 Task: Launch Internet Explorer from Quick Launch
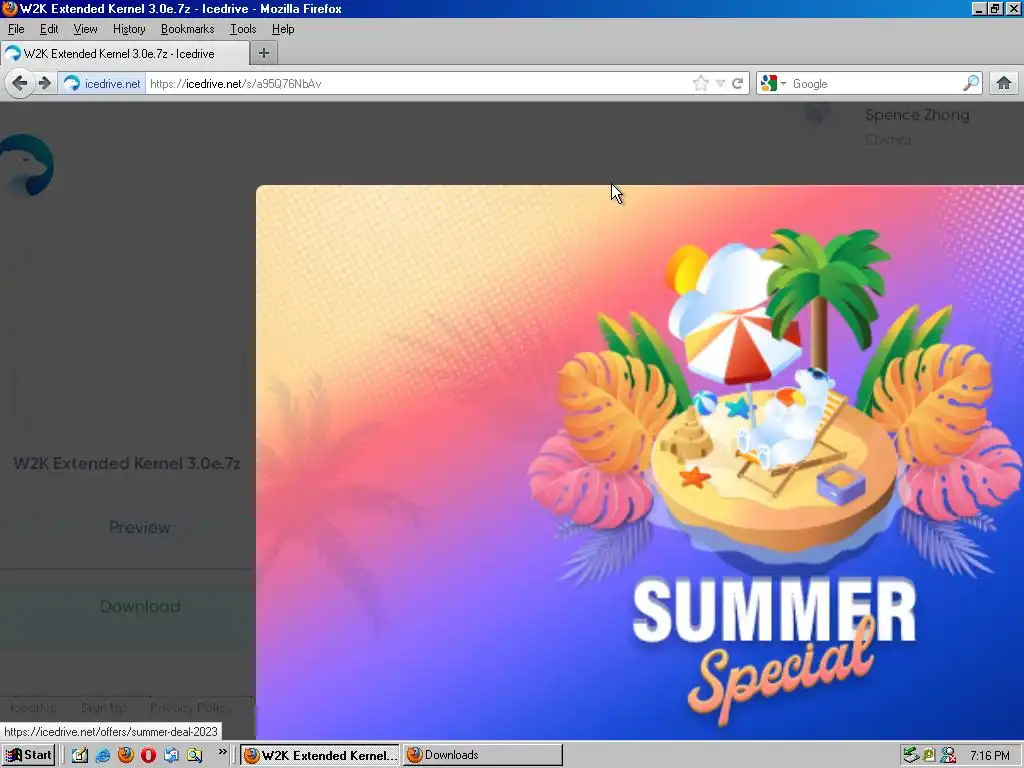tap(103, 755)
